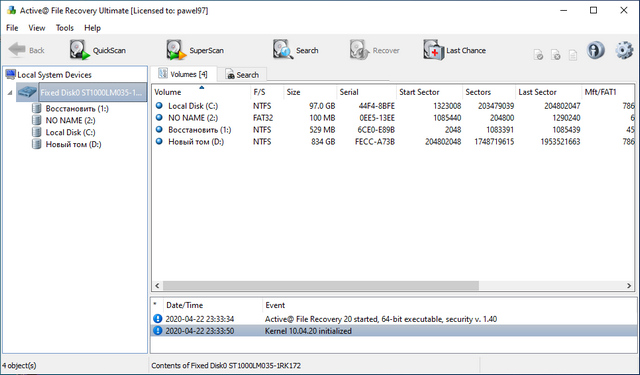Select the 23:33:34 File Recovery started log entry
Image resolution: width=640 pixels, height=375 pixels.
click(x=393, y=319)
